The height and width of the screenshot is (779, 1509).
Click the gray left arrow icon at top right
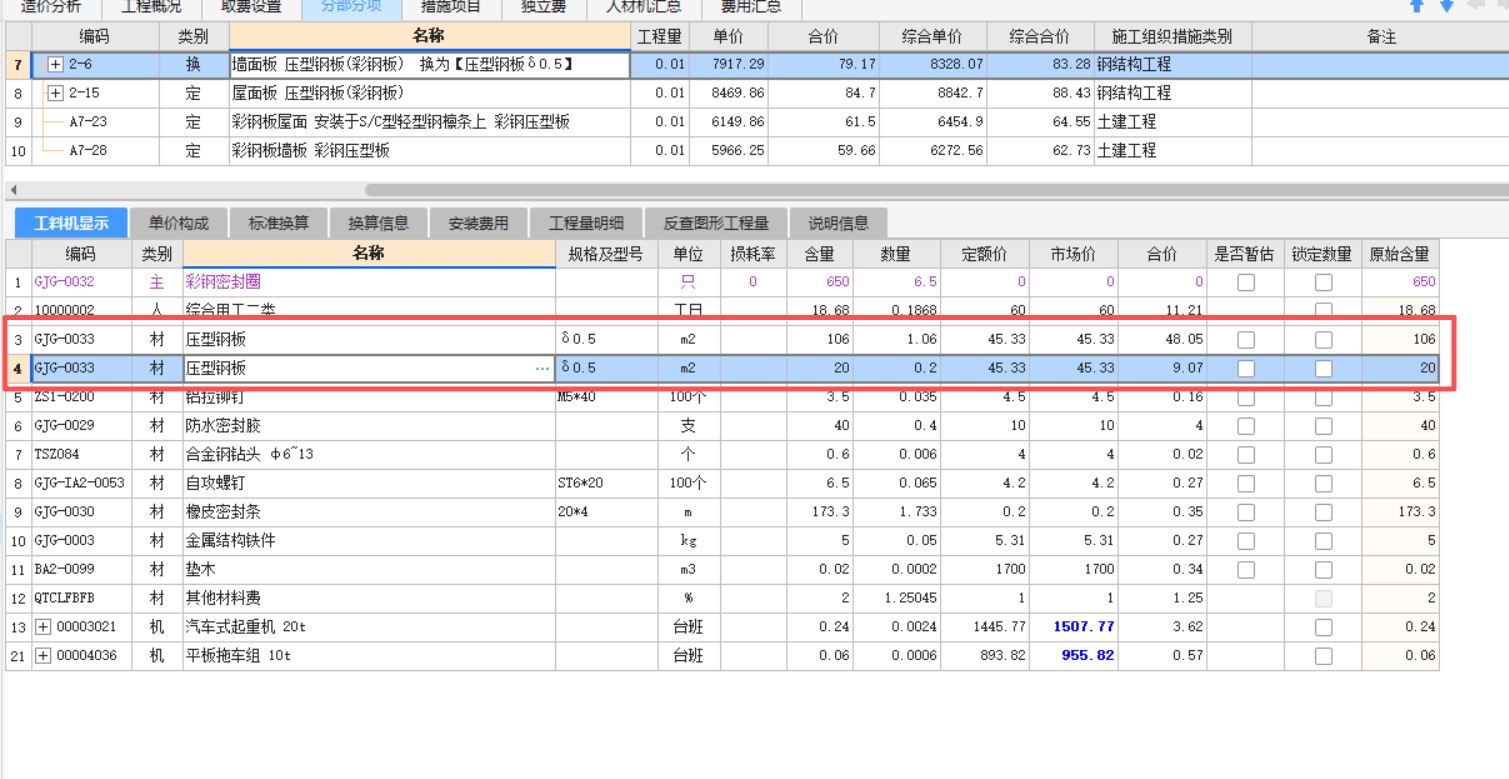click(x=1474, y=6)
